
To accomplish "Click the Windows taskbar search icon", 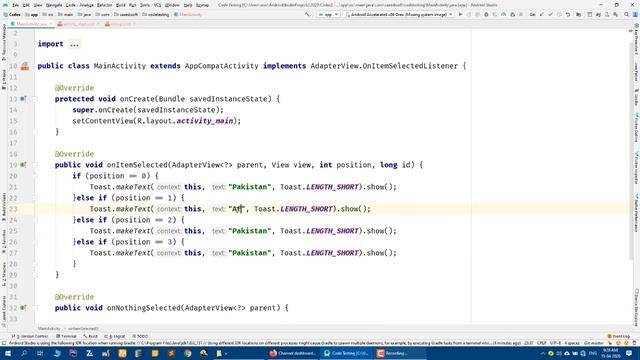I will pos(24,353).
